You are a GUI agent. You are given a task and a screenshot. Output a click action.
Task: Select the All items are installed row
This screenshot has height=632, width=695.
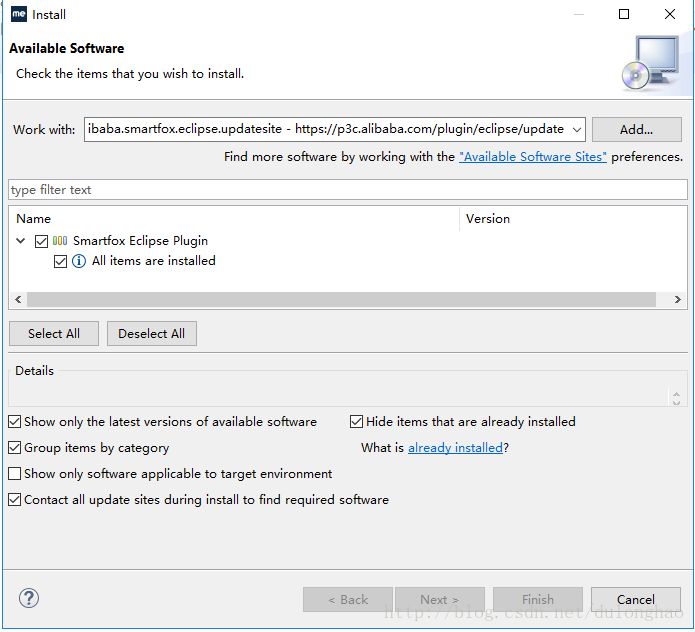coord(153,261)
